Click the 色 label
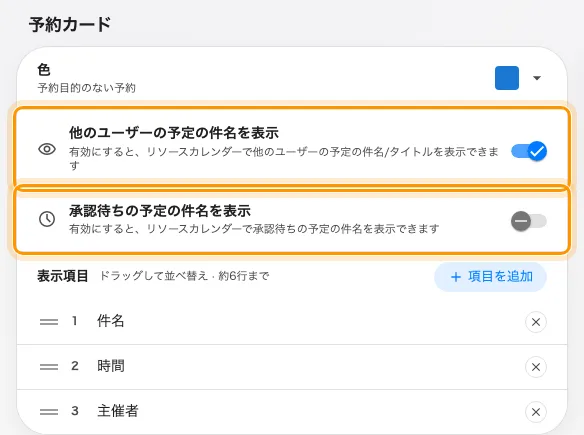Viewport: 584px width, 435px height. pyautogui.click(x=44, y=70)
